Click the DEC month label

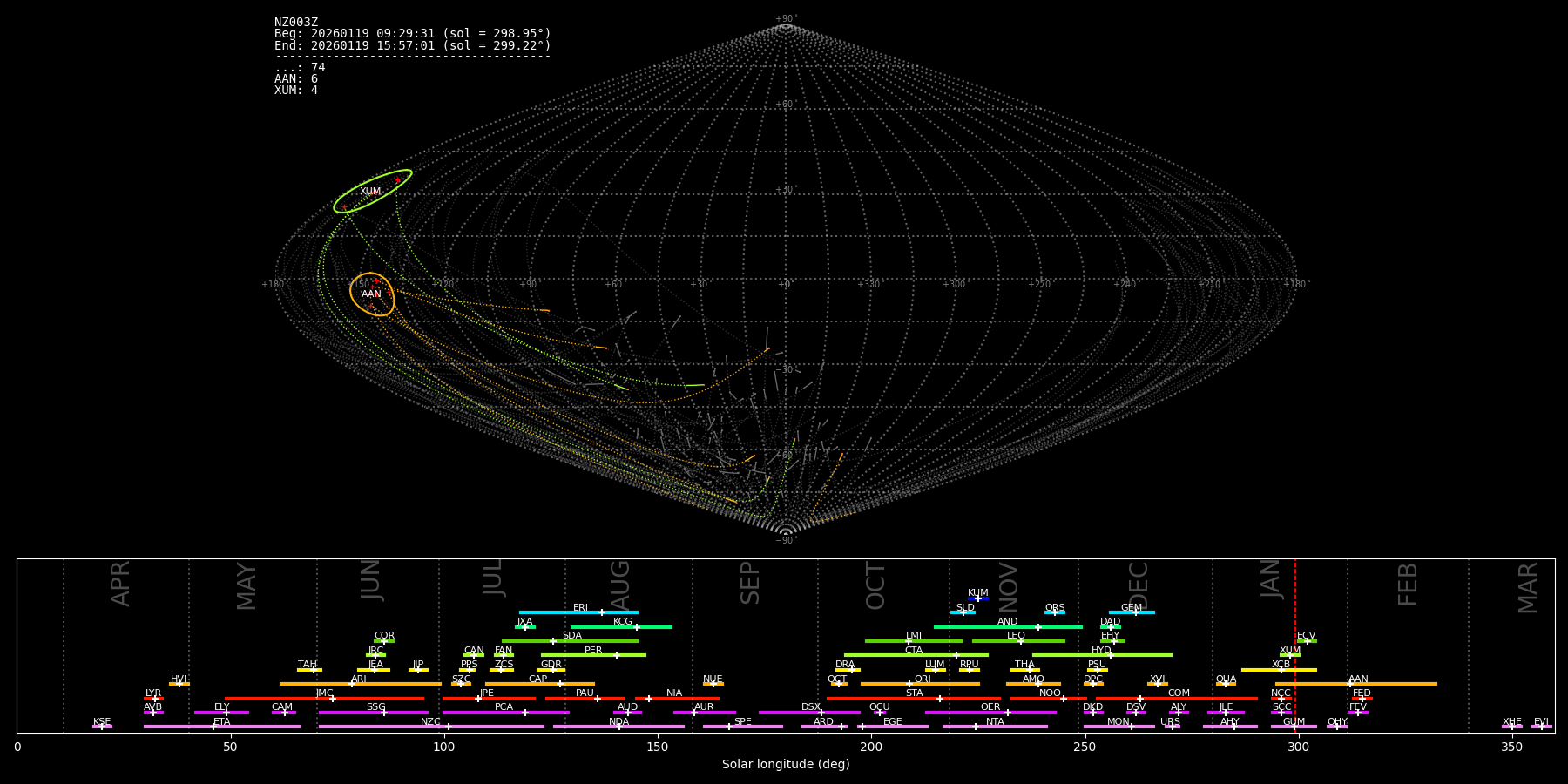coord(1139,585)
